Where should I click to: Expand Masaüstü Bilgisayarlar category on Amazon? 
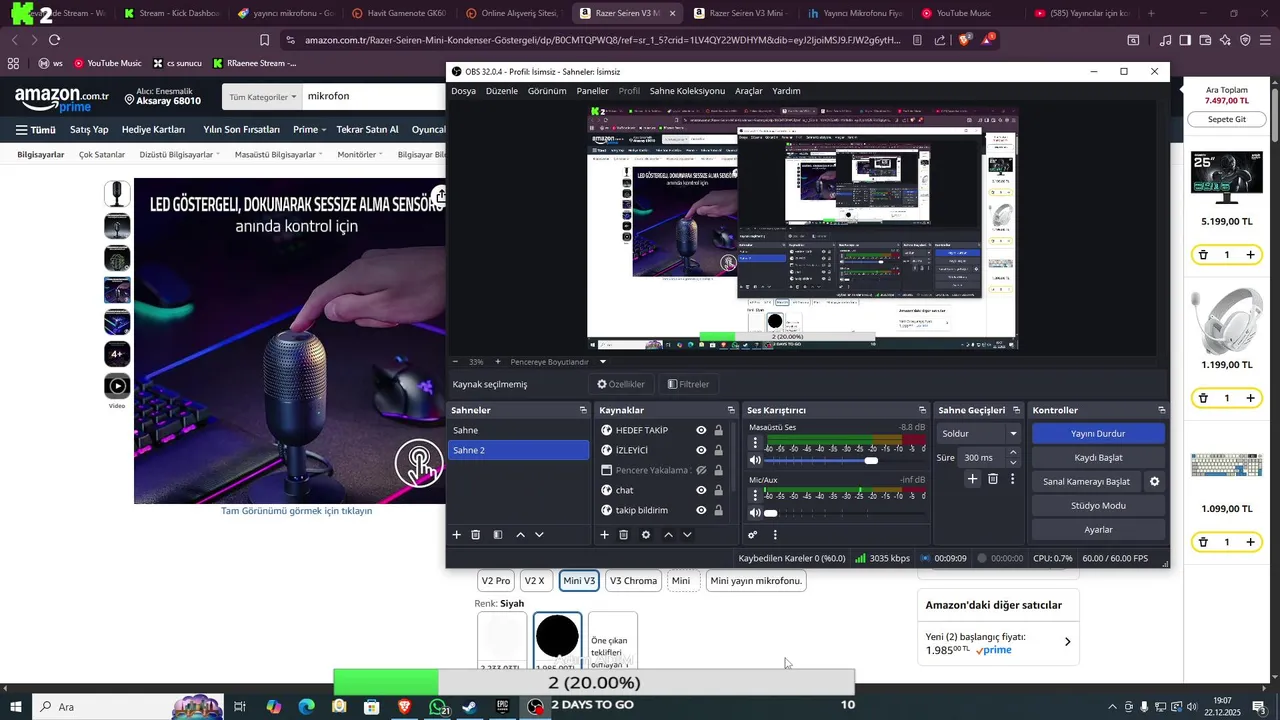tap(278, 155)
